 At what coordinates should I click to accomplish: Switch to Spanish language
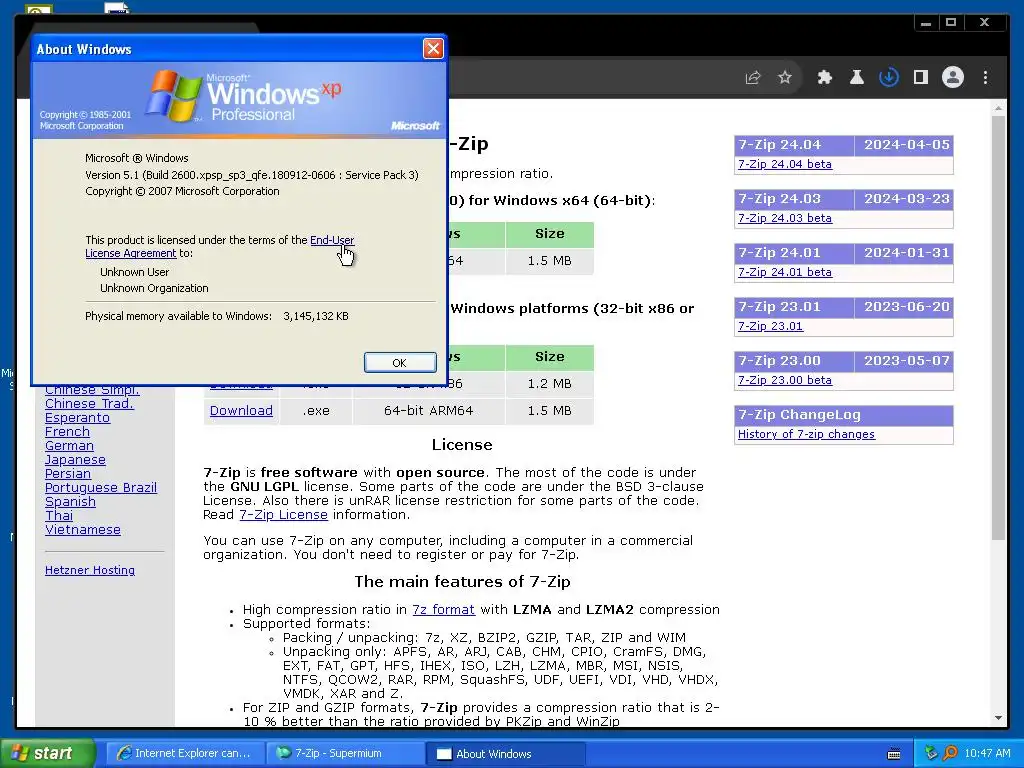pyautogui.click(x=70, y=502)
